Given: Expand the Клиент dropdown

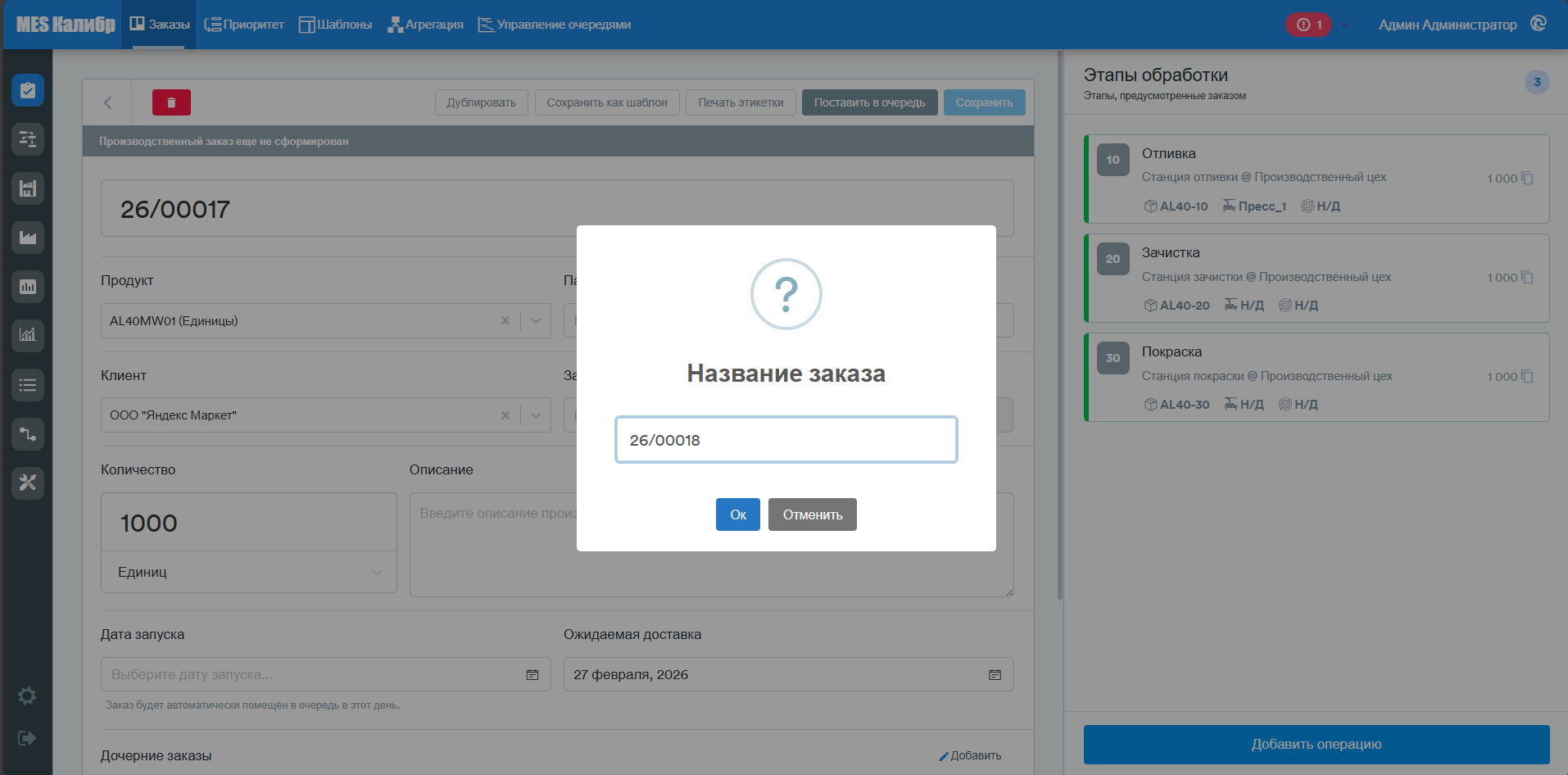Looking at the screenshot, I should pyautogui.click(x=536, y=415).
